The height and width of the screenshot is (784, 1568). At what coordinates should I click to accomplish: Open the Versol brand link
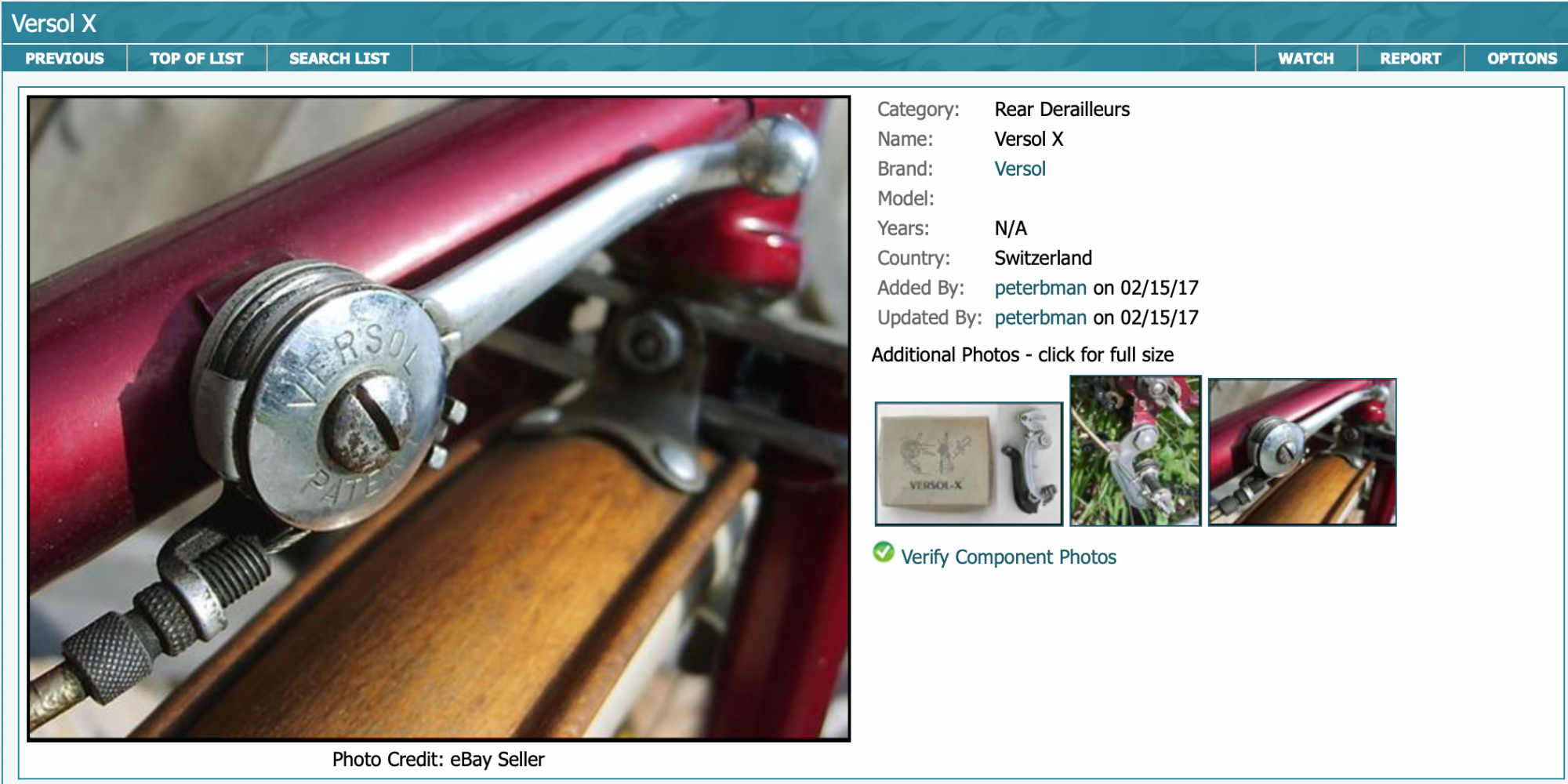pyautogui.click(x=1019, y=169)
